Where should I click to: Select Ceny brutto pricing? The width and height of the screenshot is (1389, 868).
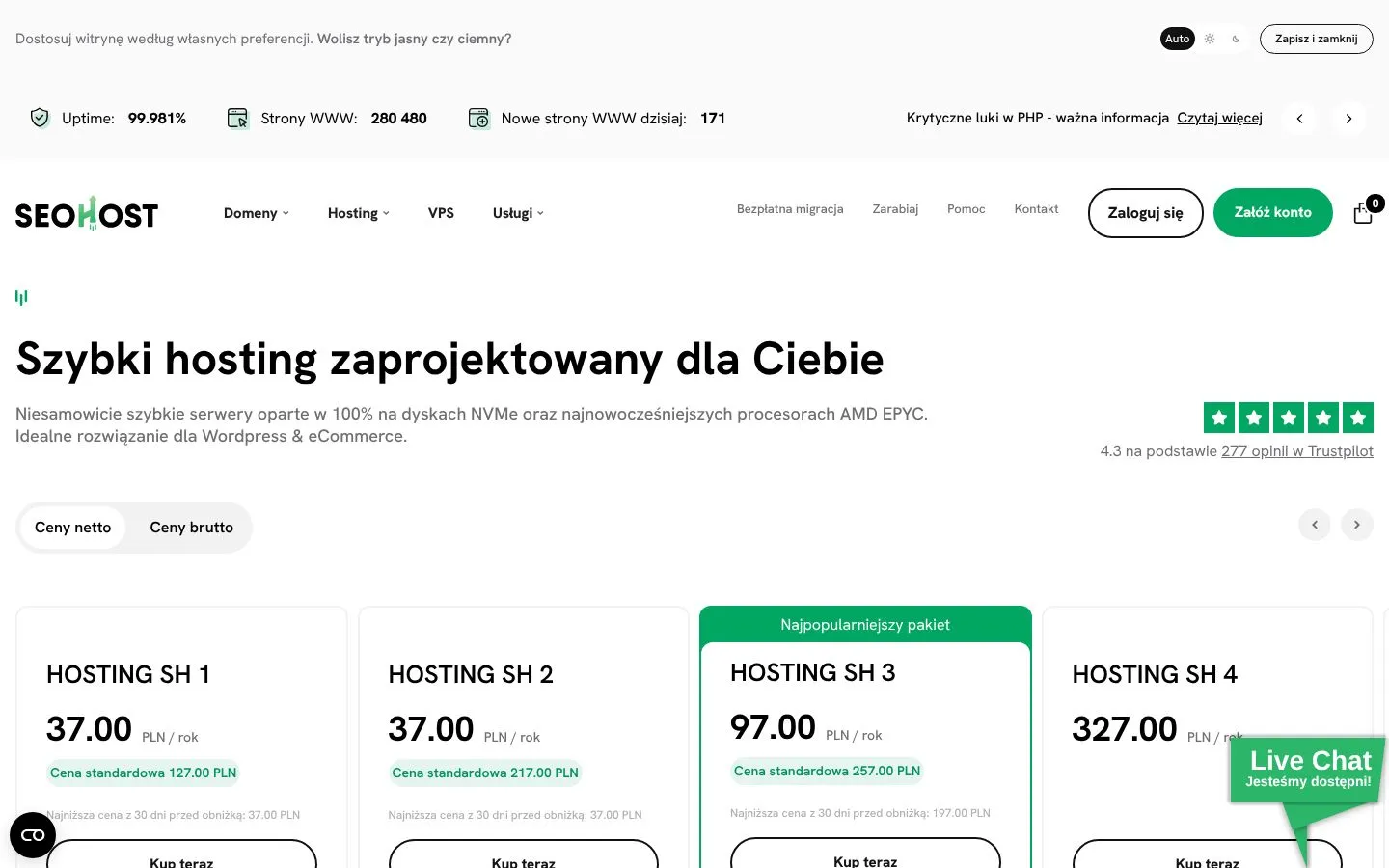191,528
